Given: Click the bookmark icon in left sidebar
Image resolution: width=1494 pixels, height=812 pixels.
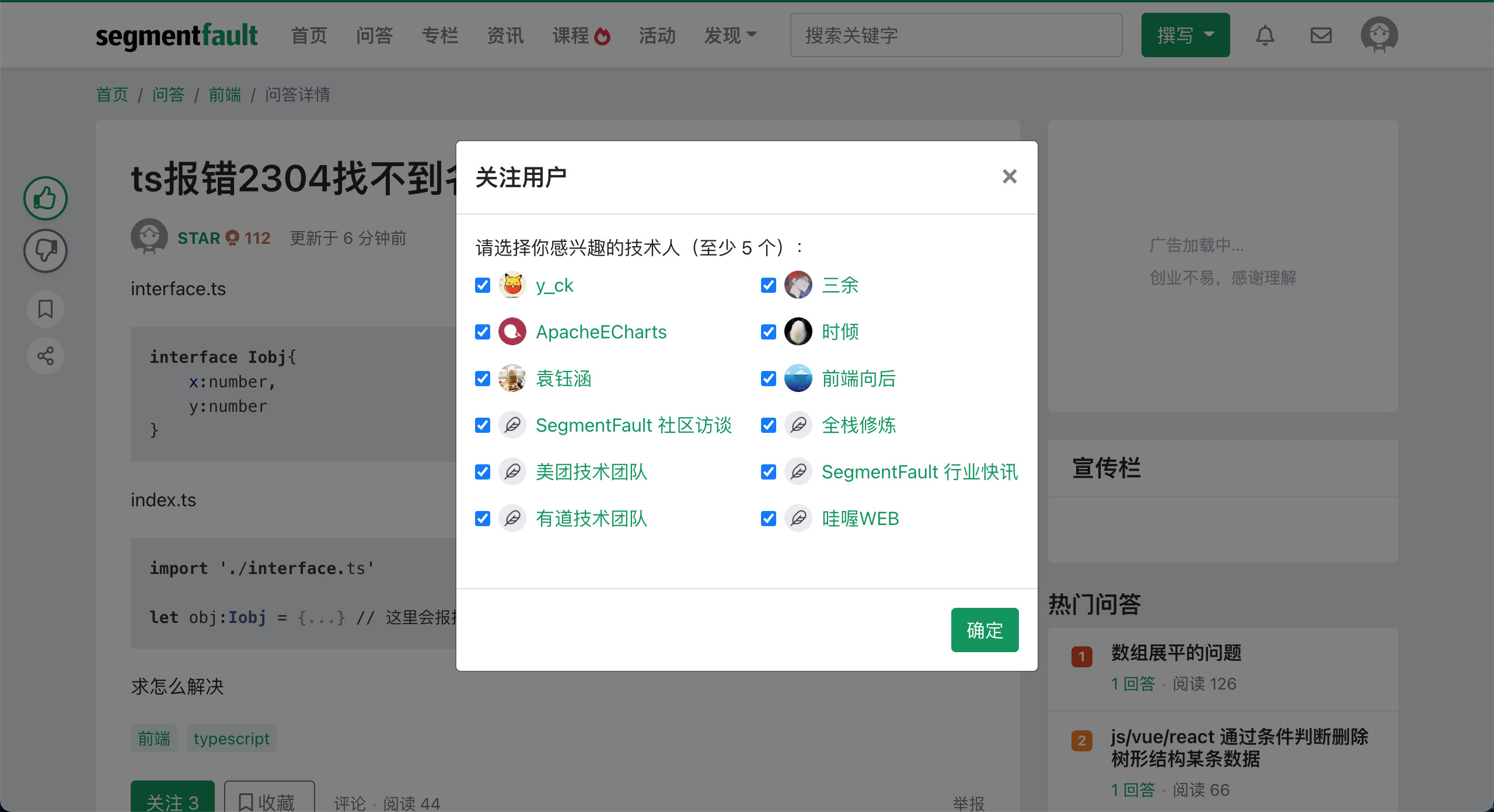Looking at the screenshot, I should pos(46,309).
